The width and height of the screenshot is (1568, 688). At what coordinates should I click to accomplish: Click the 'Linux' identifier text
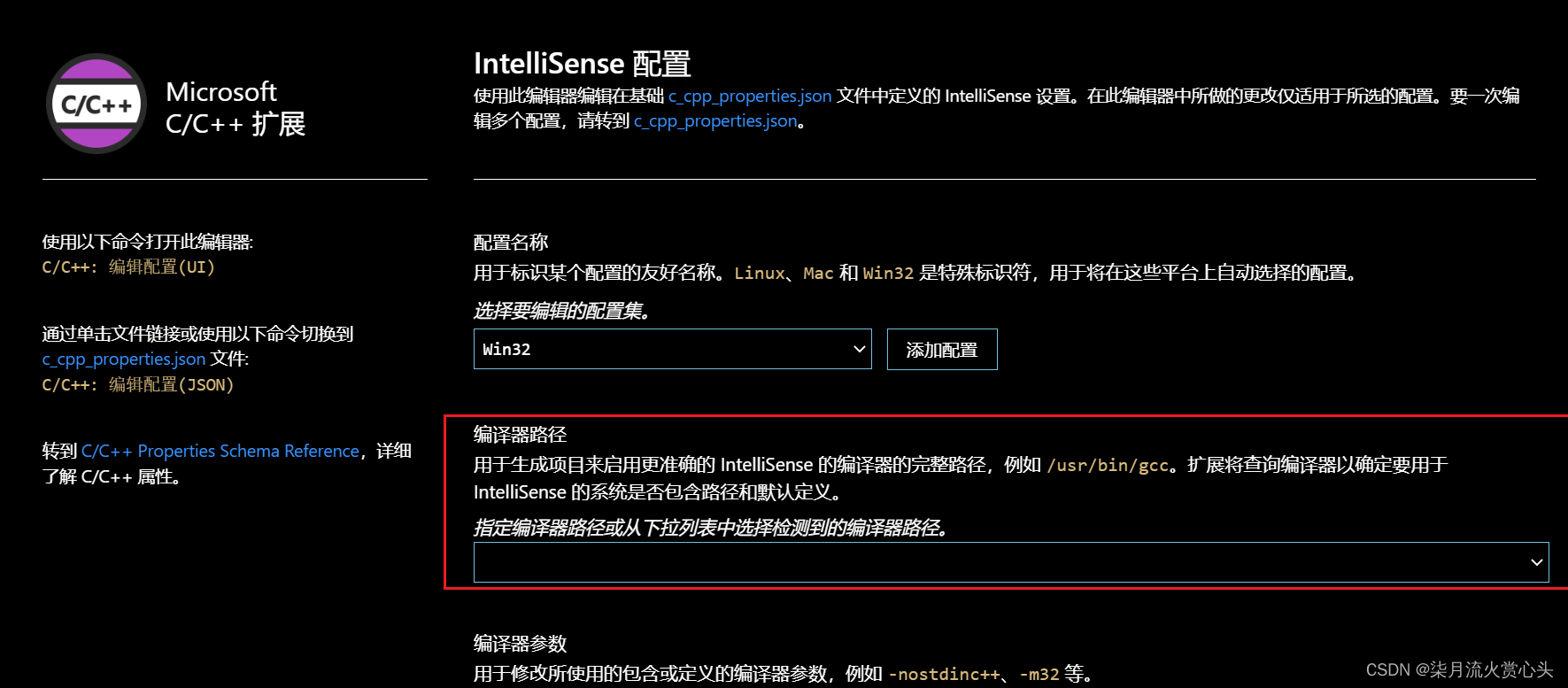tap(760, 273)
